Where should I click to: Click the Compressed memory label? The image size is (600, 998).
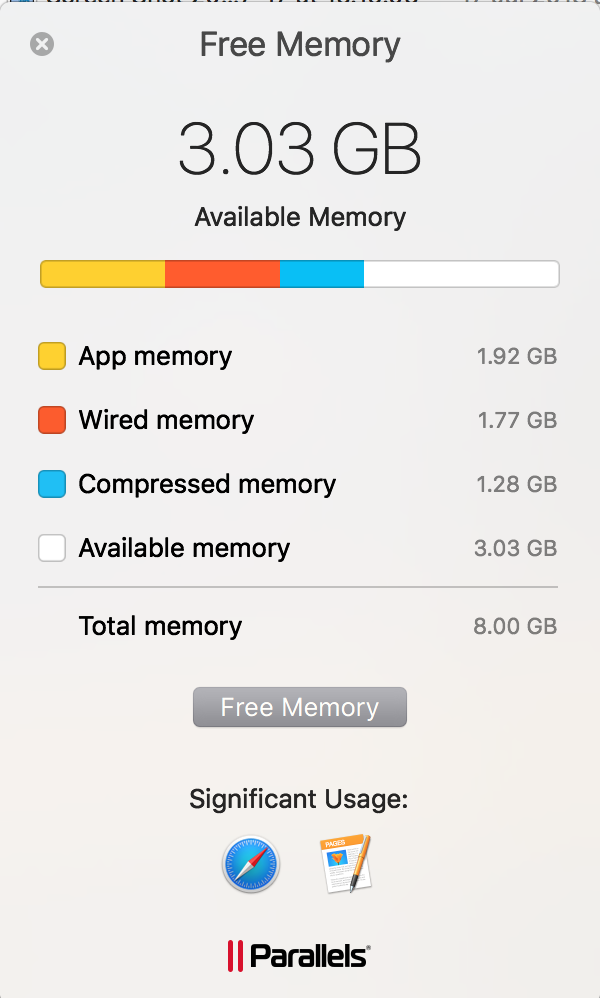207,484
